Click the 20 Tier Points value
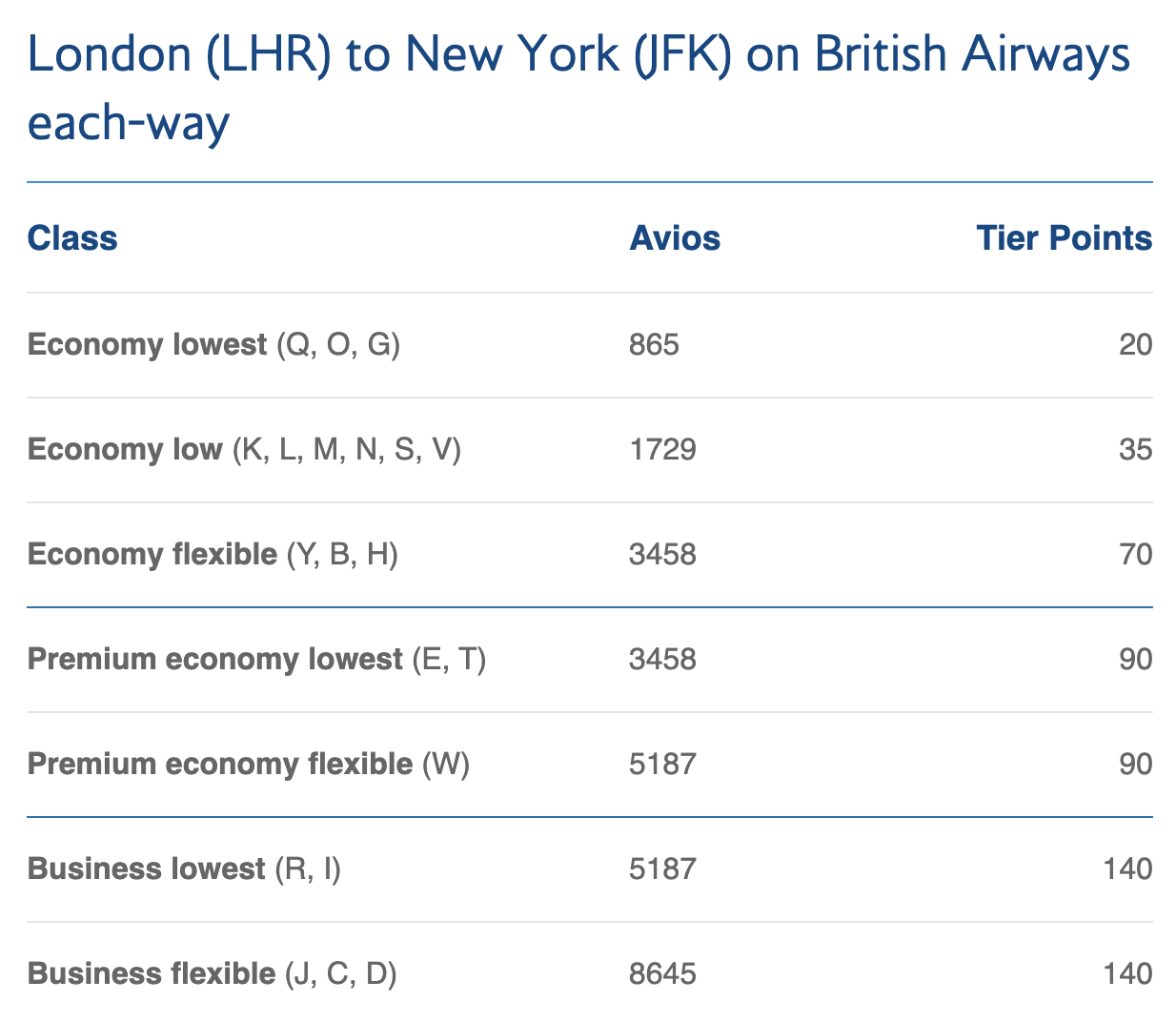Viewport: 1176px width, 1022px height. pyautogui.click(x=1135, y=344)
